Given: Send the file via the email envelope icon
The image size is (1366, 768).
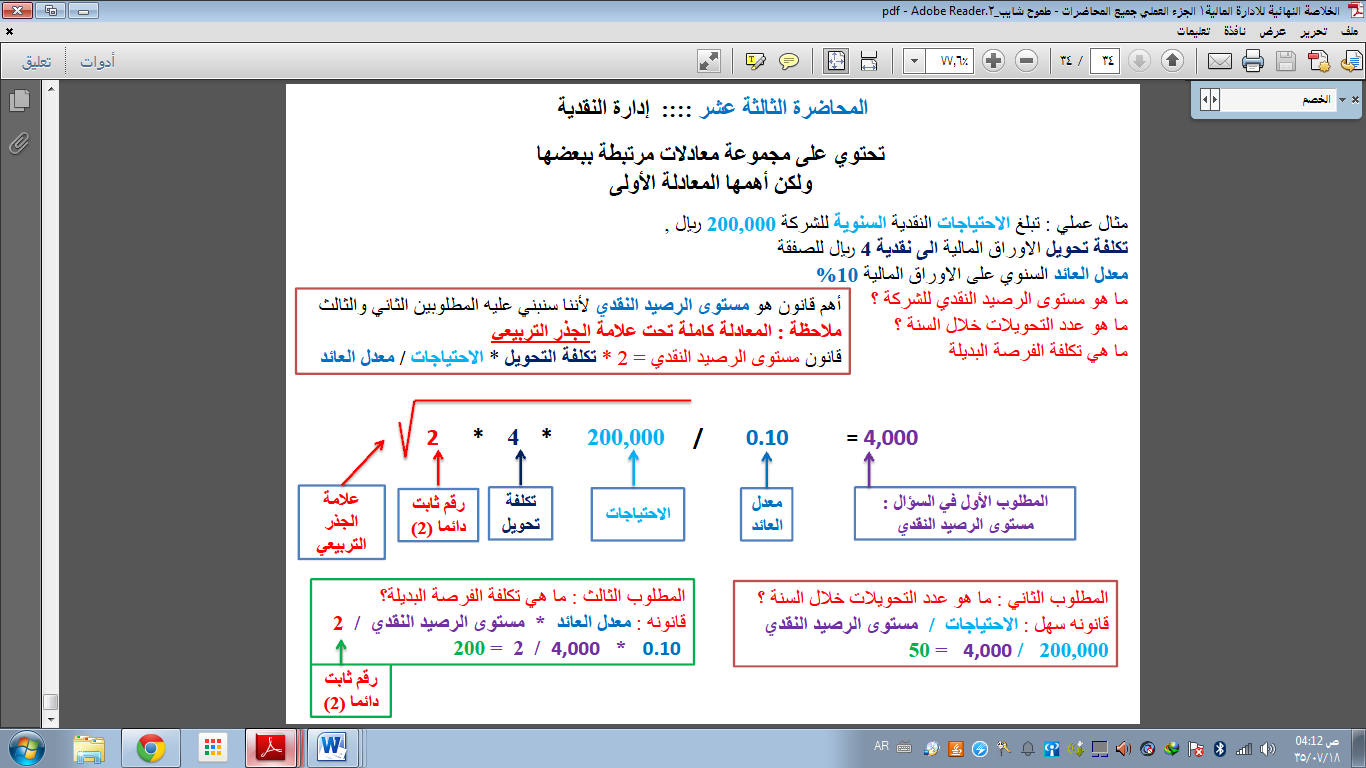Looking at the screenshot, I should pos(1219,61).
